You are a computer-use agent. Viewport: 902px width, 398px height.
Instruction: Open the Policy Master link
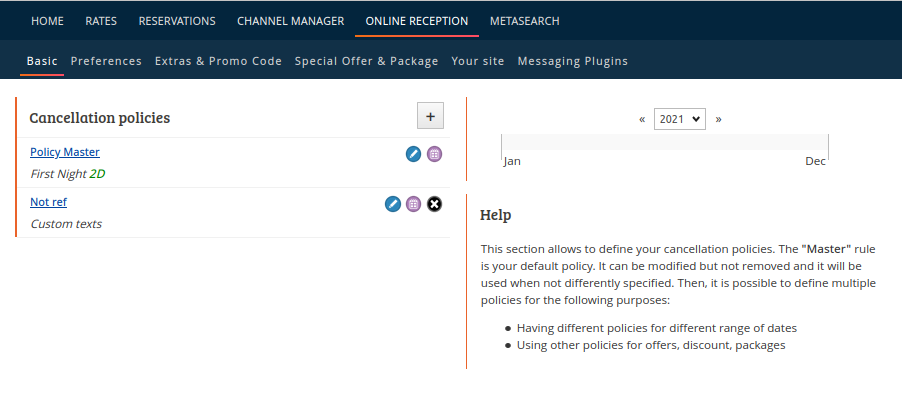[65, 152]
